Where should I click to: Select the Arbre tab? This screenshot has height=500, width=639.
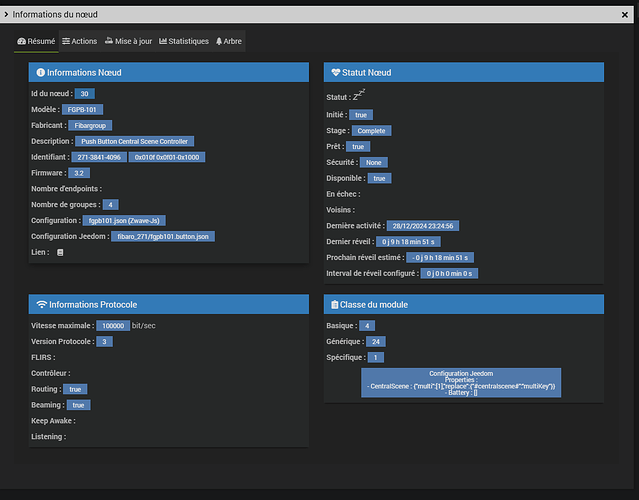pos(229,41)
